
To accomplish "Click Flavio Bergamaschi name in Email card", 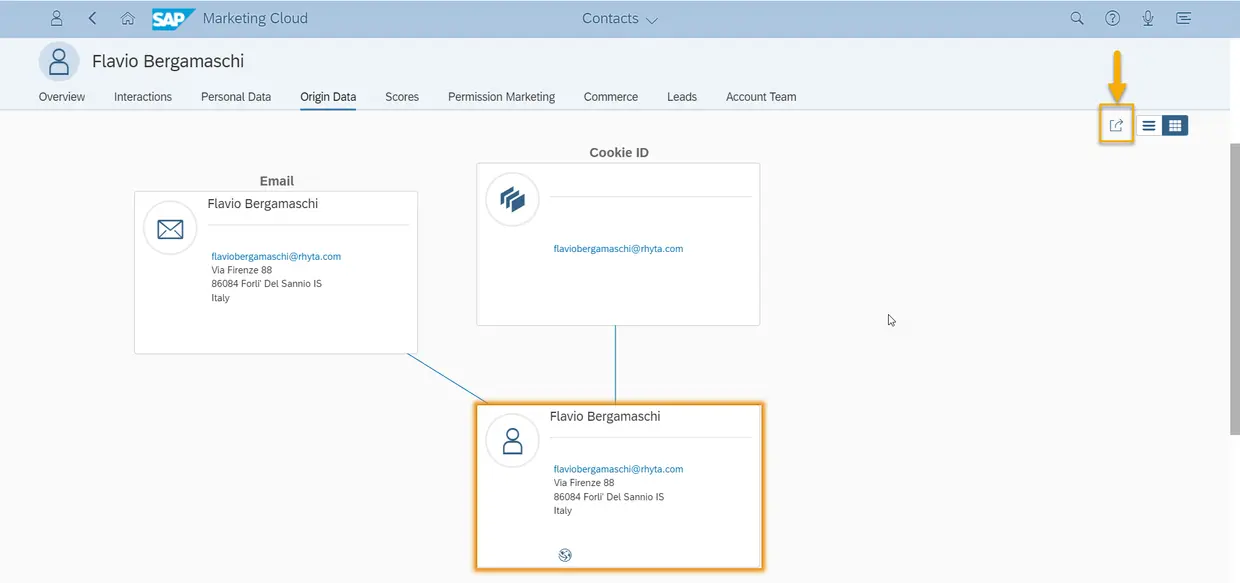I will click(263, 203).
